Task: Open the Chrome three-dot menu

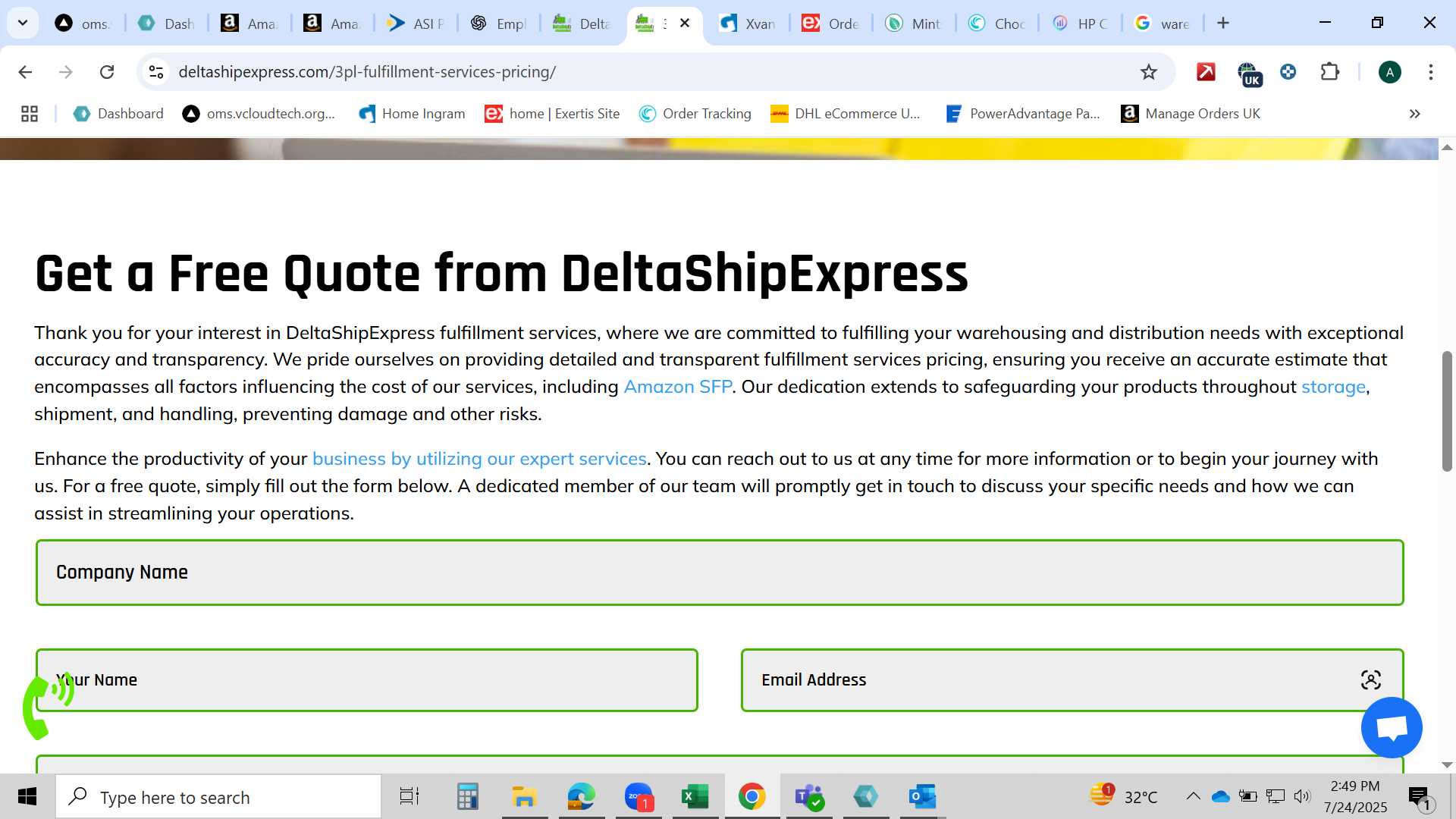Action: pyautogui.click(x=1430, y=72)
